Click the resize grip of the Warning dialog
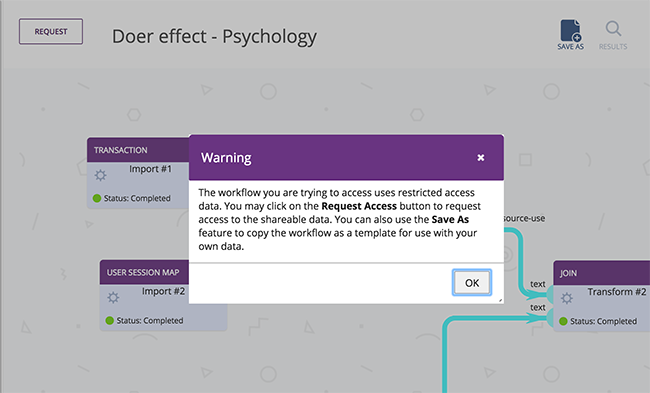 point(500,300)
